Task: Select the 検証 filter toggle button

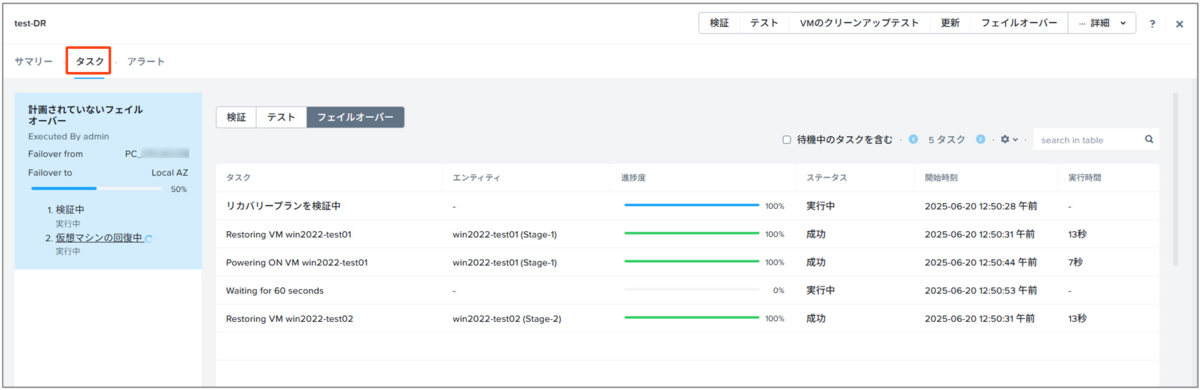Action: [236, 117]
